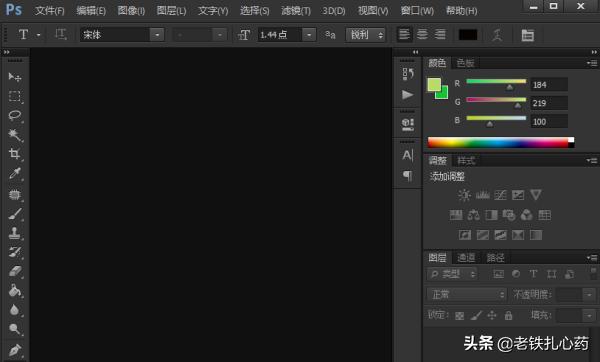Open the History panel icon
The width and height of the screenshot is (600, 362).
pyautogui.click(x=408, y=73)
